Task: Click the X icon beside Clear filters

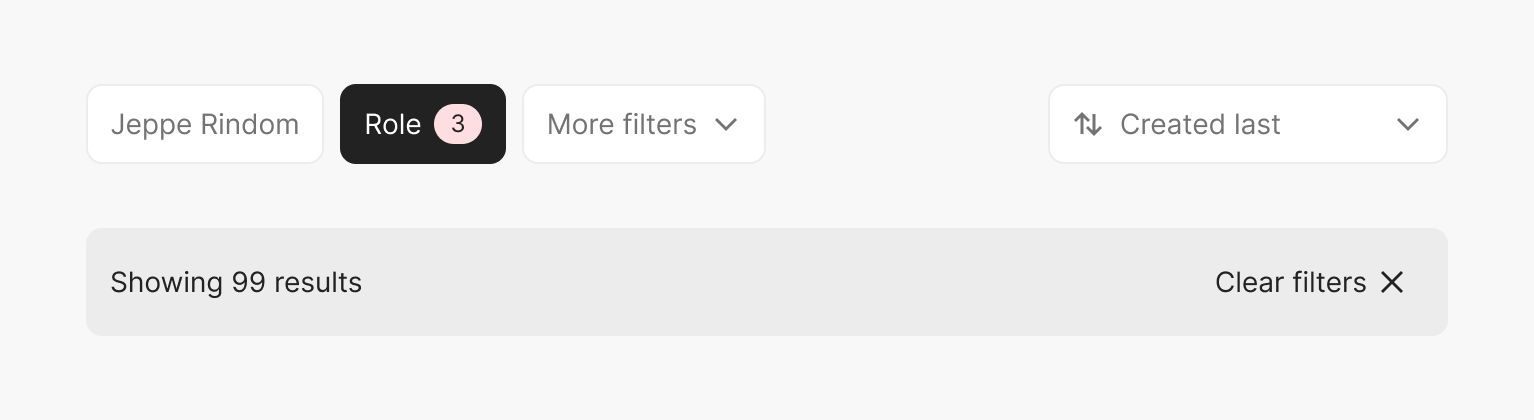Action: pyautogui.click(x=1392, y=282)
